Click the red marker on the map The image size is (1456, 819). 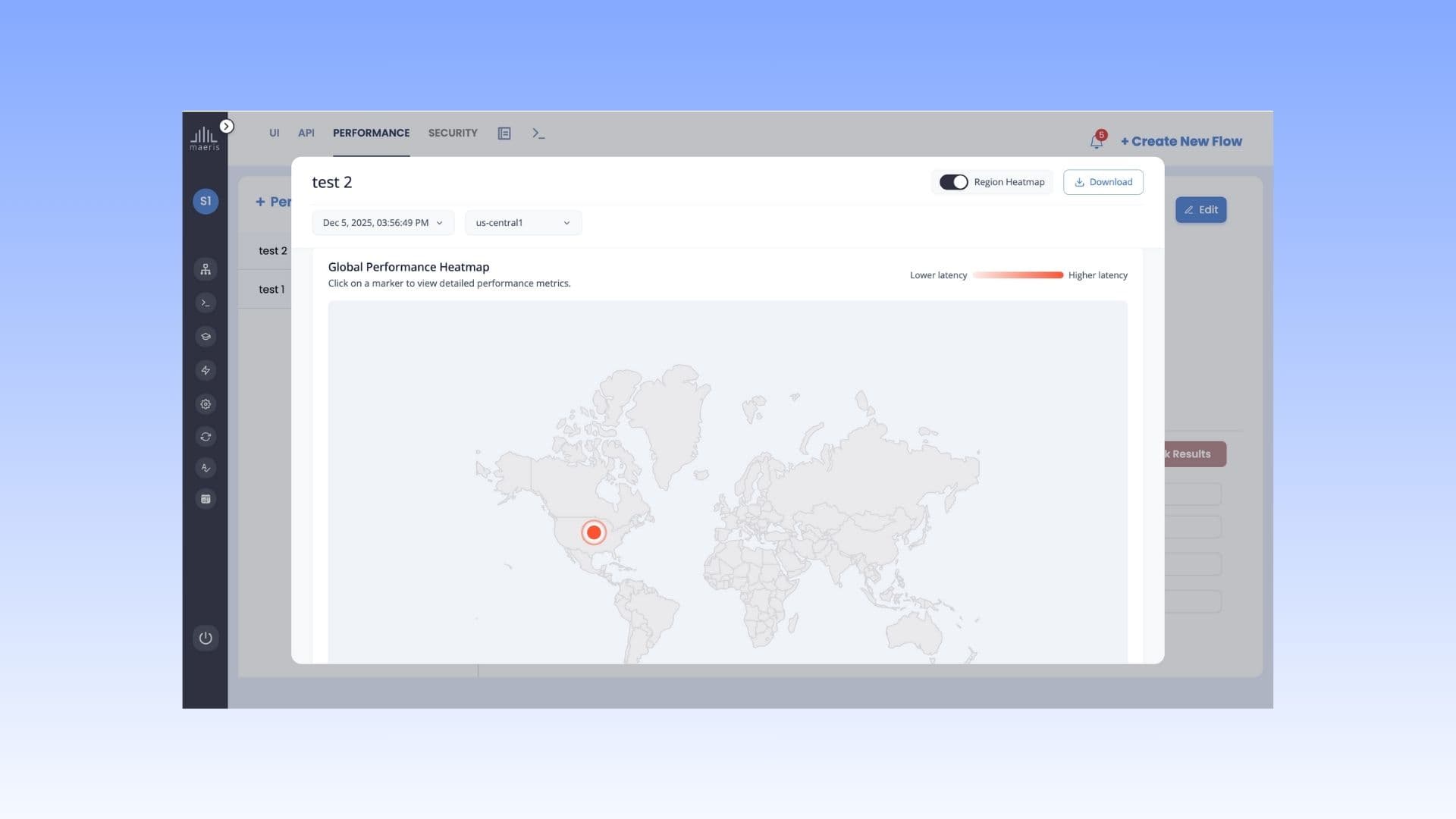pos(594,532)
